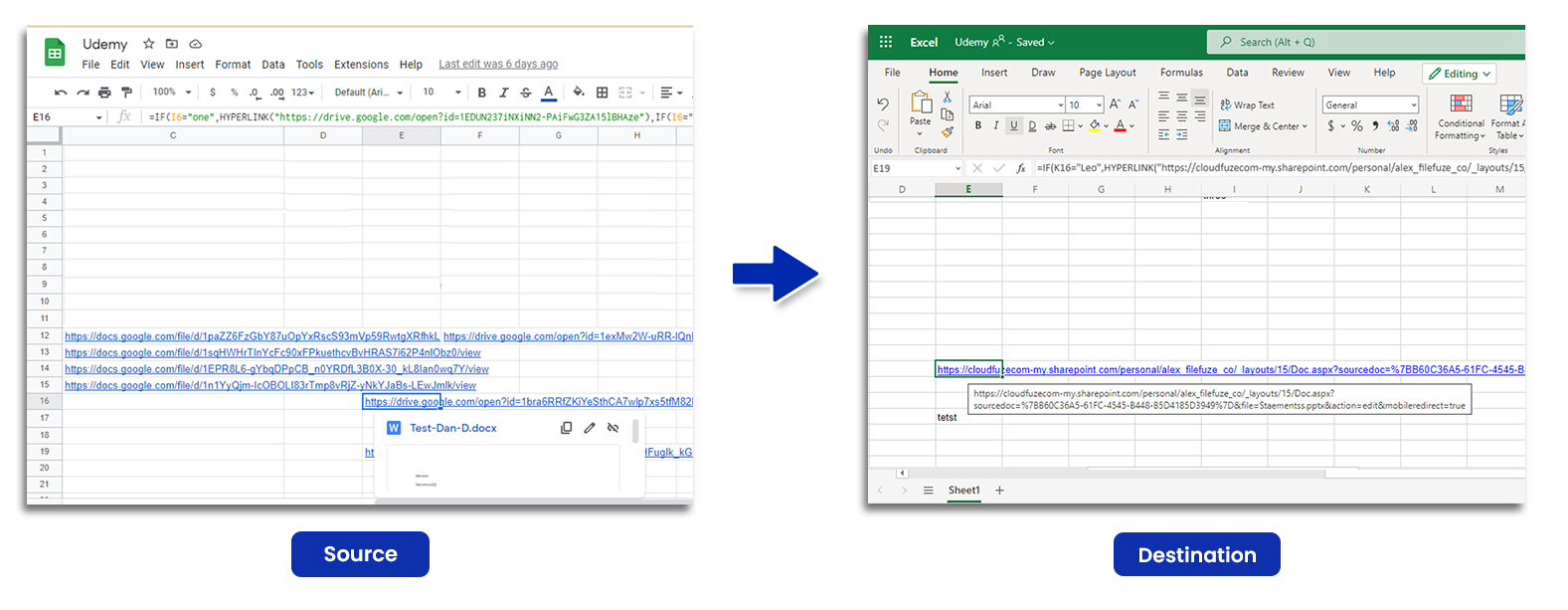Open the Tools menu in Google Sheets
Screen dimensions: 1568x610
tap(309, 65)
